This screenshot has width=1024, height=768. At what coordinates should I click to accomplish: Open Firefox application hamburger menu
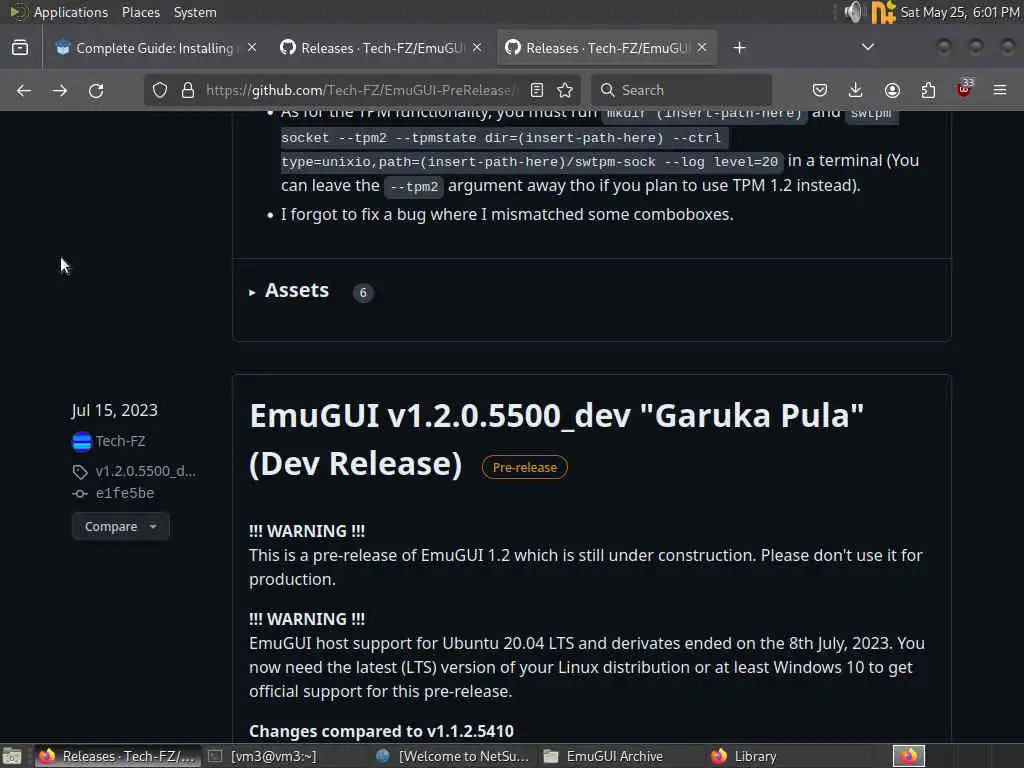[x=1000, y=90]
